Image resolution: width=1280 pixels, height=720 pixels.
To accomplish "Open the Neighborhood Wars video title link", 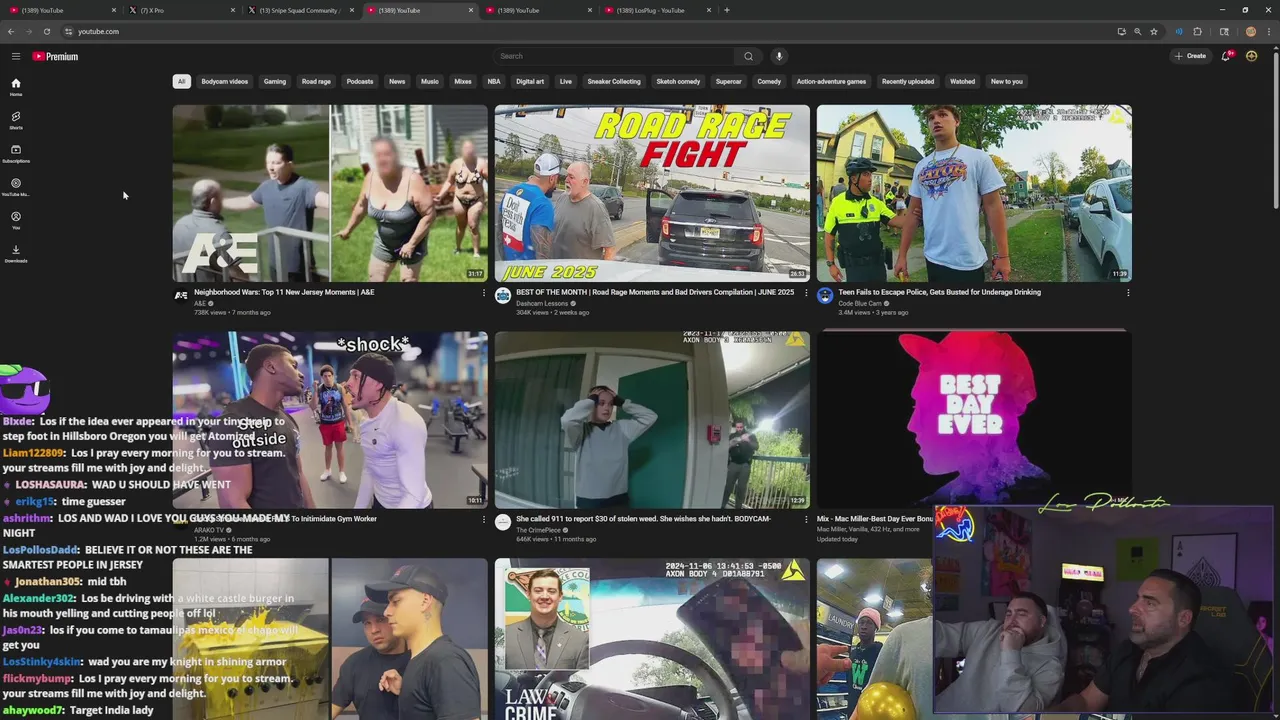I will click(x=284, y=292).
